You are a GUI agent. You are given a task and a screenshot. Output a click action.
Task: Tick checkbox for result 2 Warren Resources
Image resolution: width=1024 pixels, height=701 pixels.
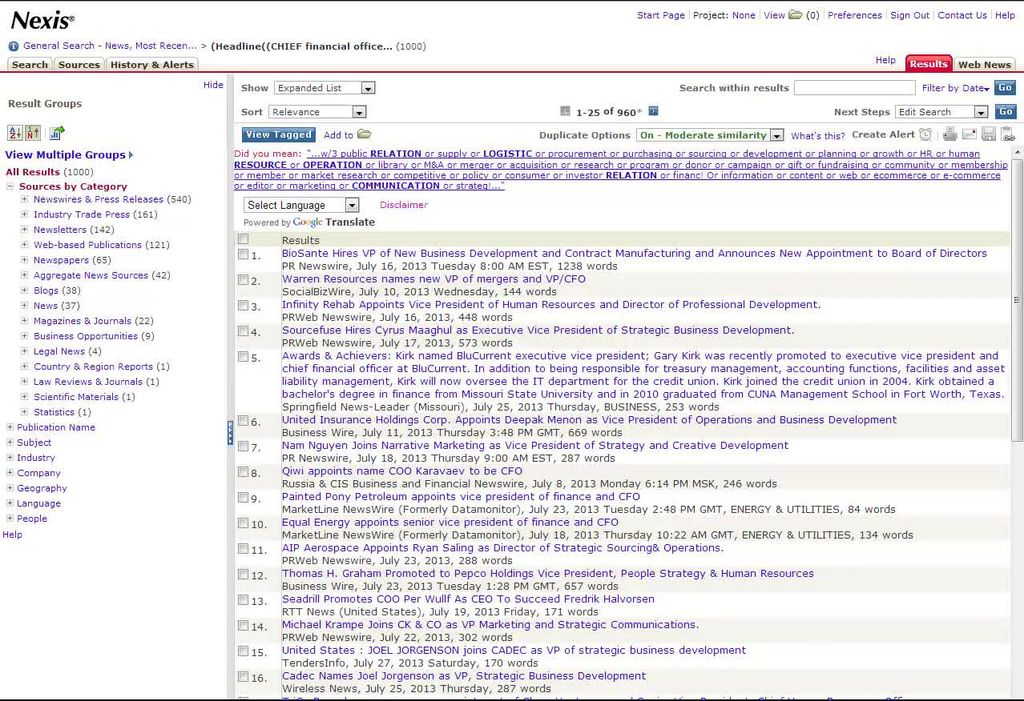pyautogui.click(x=243, y=280)
